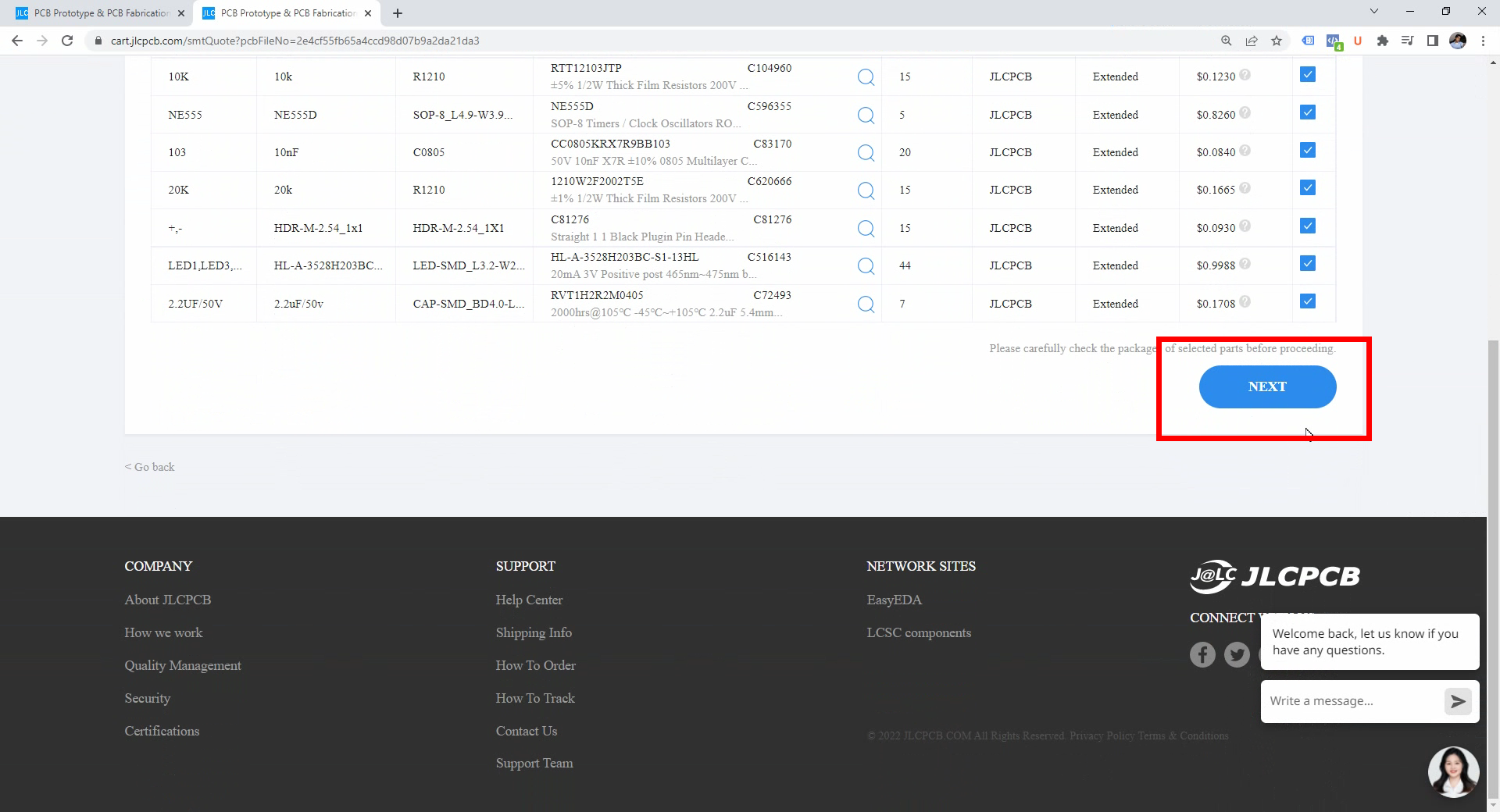Select the search icon for the HL-A-3528H203BC LED
The width and height of the screenshot is (1500, 812).
[866, 266]
